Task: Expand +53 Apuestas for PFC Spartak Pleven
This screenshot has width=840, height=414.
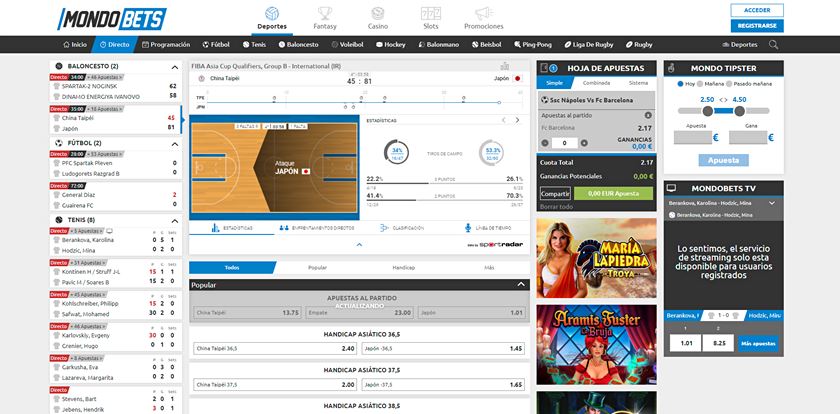Action: [x=105, y=154]
